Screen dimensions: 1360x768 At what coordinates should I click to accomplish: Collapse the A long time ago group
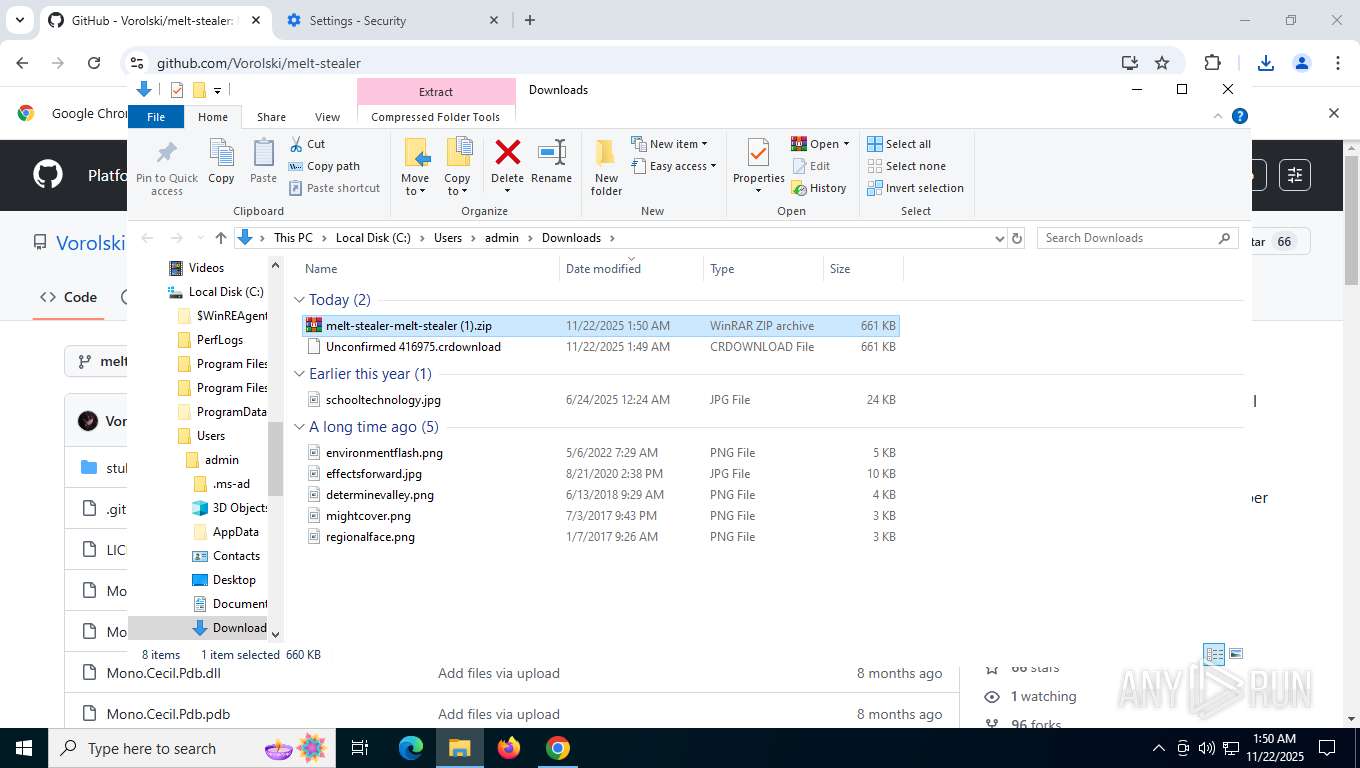coord(299,427)
